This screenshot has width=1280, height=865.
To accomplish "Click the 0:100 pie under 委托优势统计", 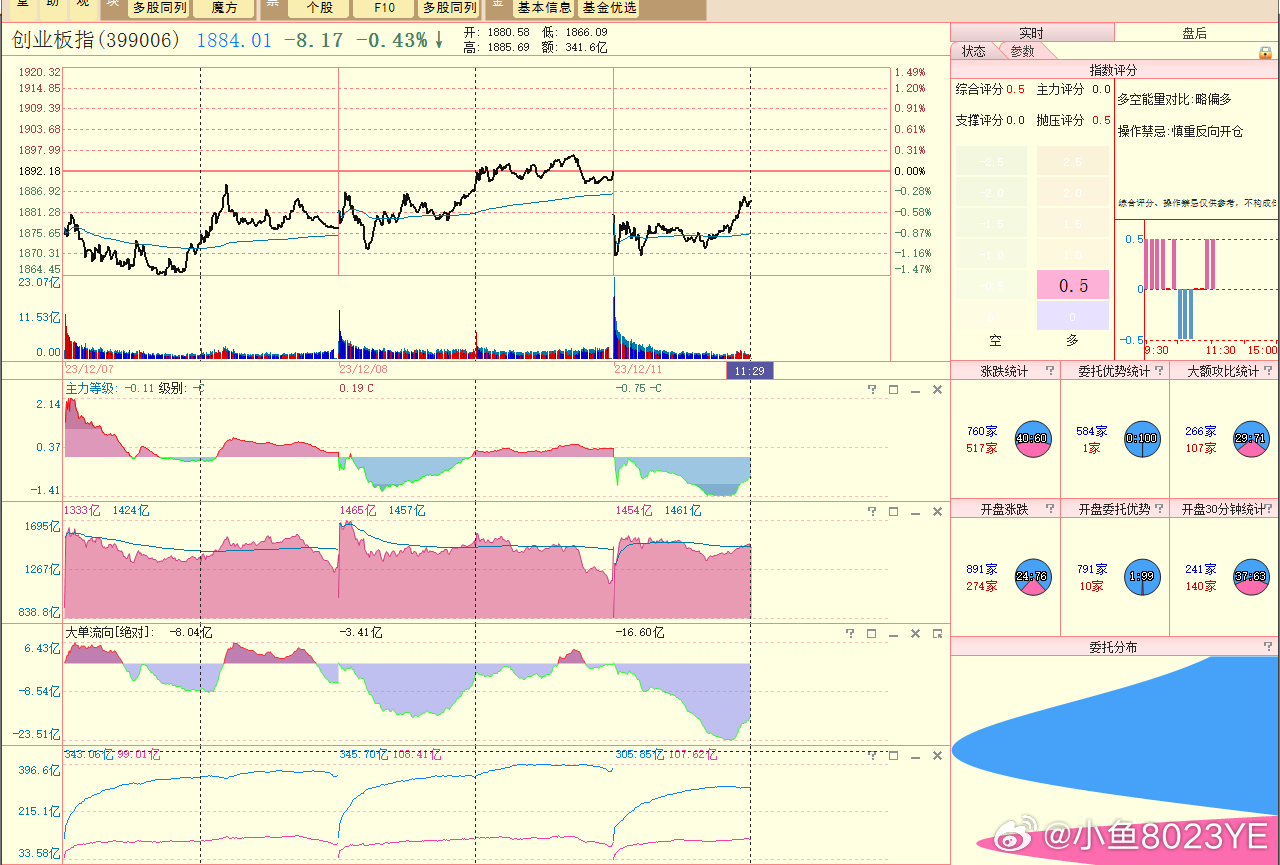I will (x=1141, y=437).
